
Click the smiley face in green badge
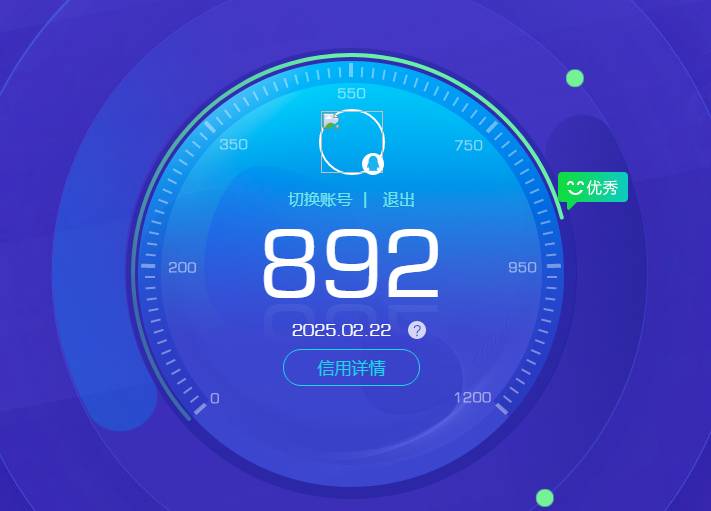pos(574,187)
